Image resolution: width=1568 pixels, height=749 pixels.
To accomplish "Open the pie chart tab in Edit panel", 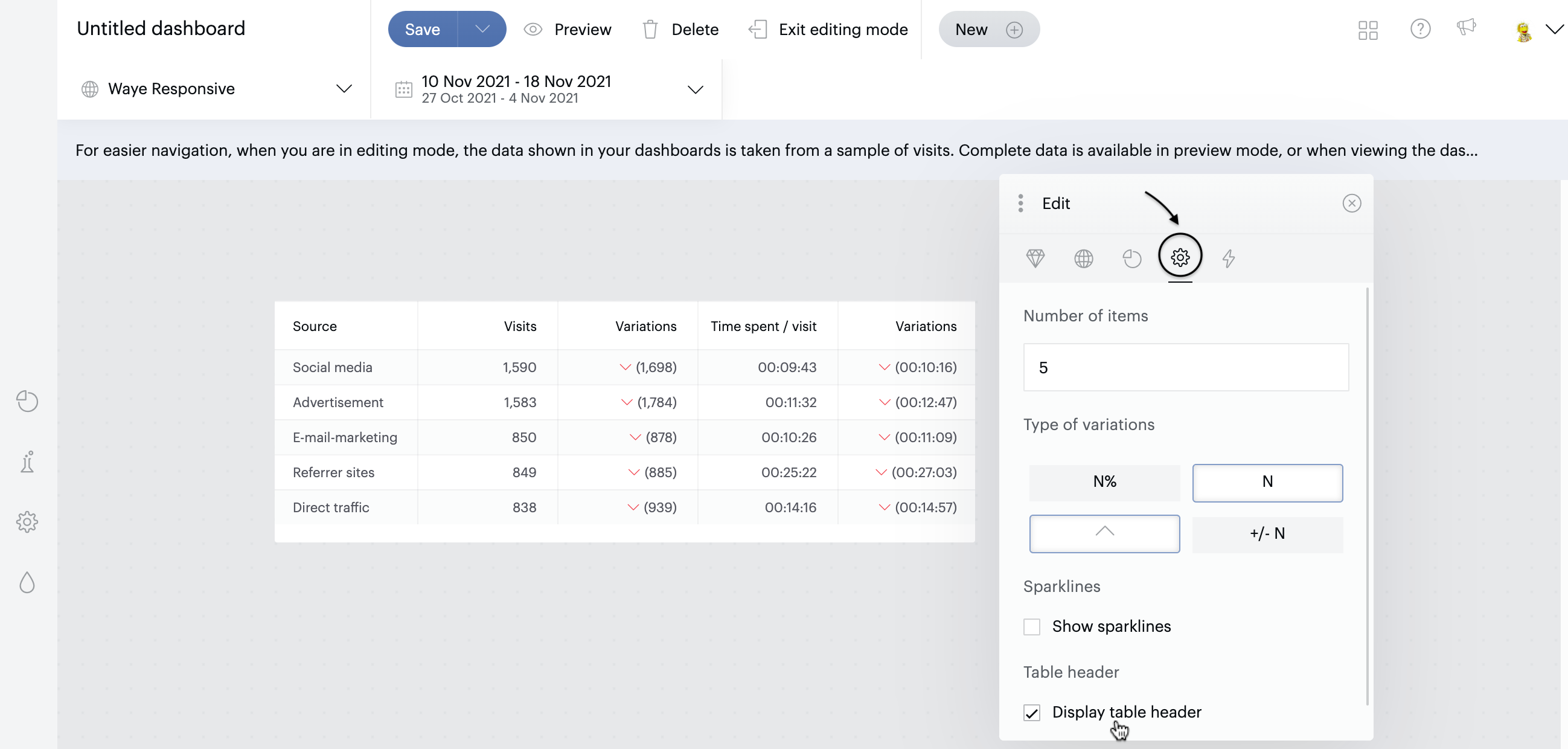I will [1131, 258].
